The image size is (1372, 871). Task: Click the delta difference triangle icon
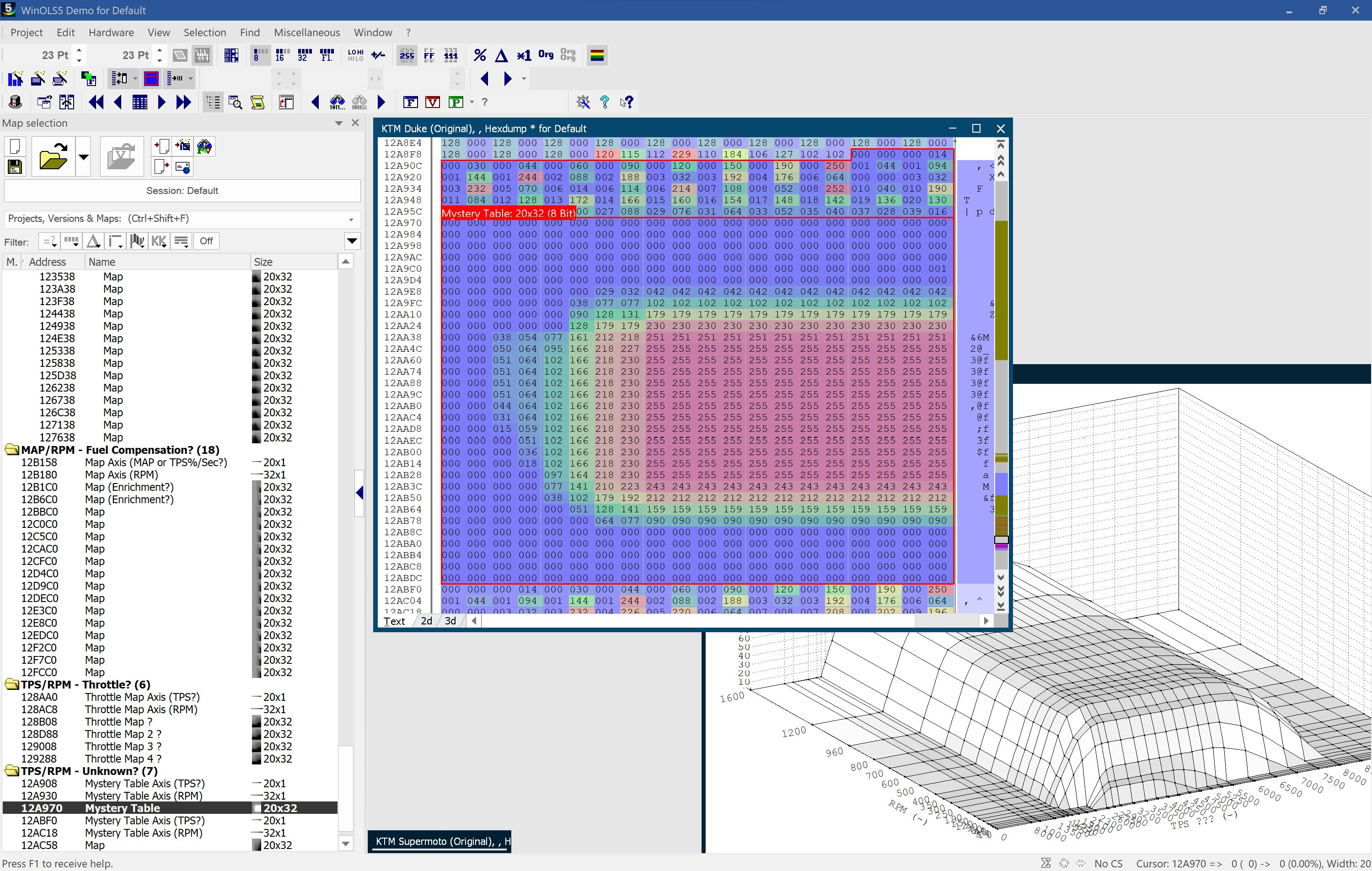[x=501, y=55]
